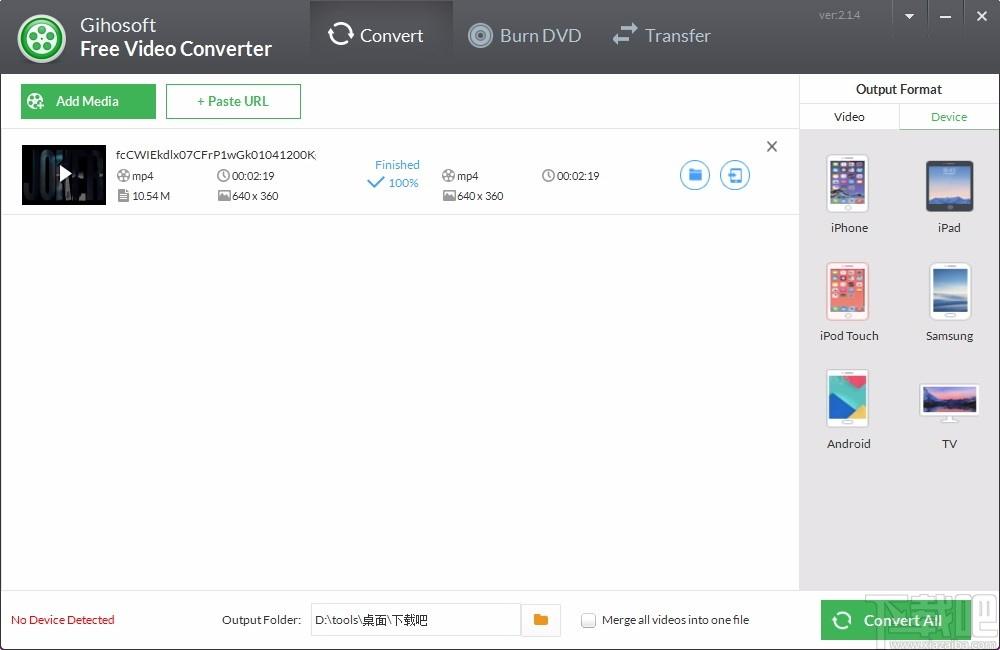Transfer finished video to device icon
The image size is (1000, 650).
pos(735,175)
